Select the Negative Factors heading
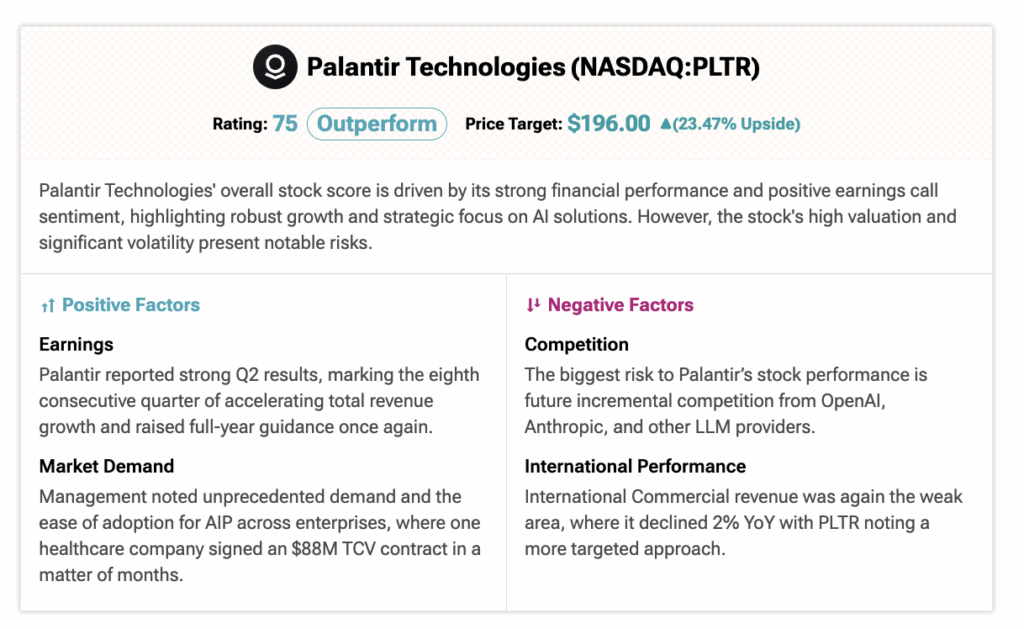1024x629 pixels. (620, 305)
